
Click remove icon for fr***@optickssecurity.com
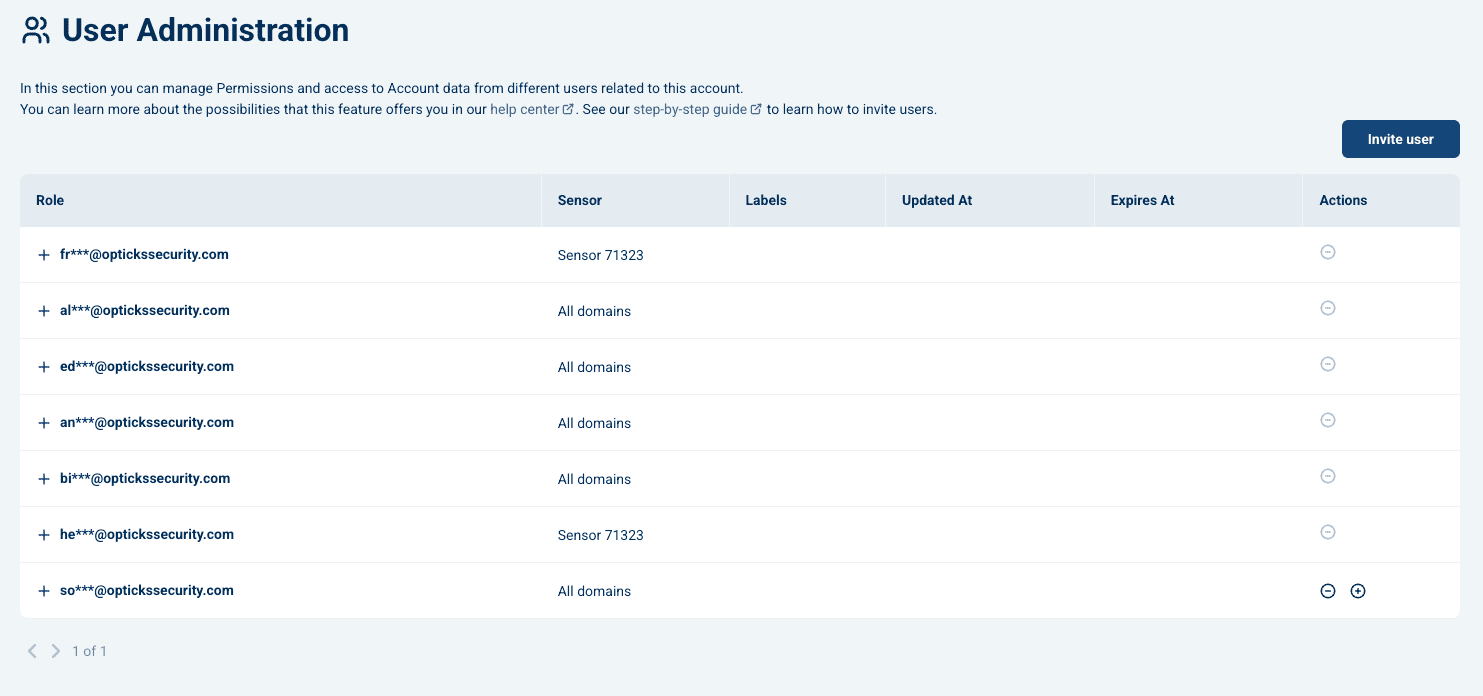pyautogui.click(x=1328, y=252)
